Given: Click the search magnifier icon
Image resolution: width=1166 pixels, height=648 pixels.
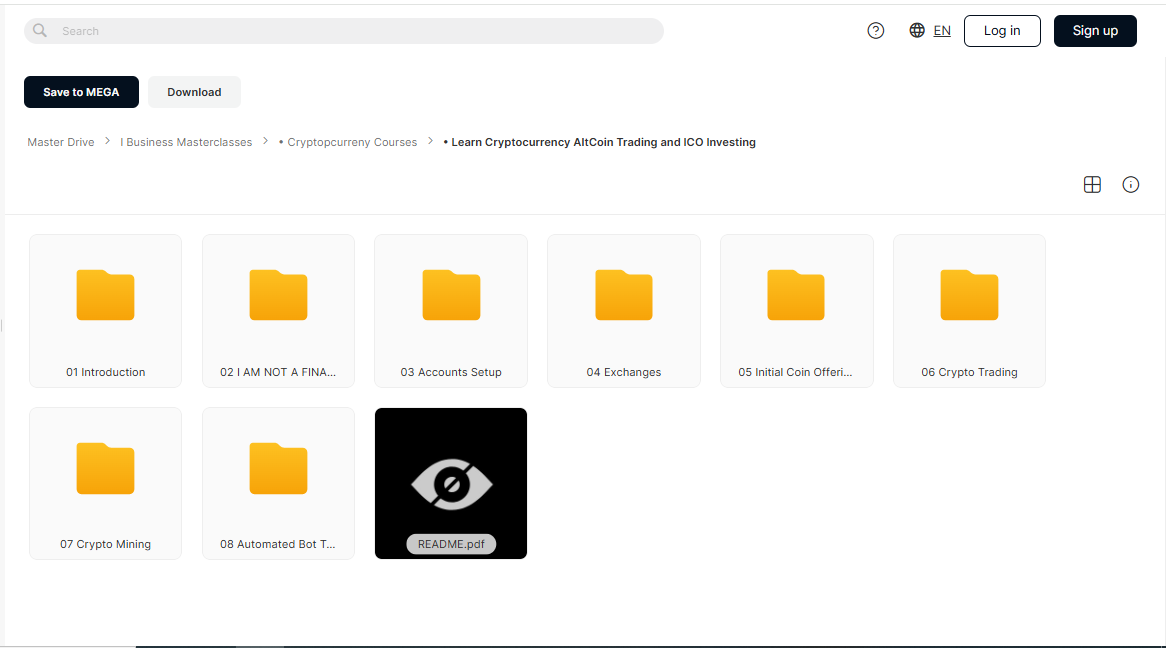Looking at the screenshot, I should (40, 31).
